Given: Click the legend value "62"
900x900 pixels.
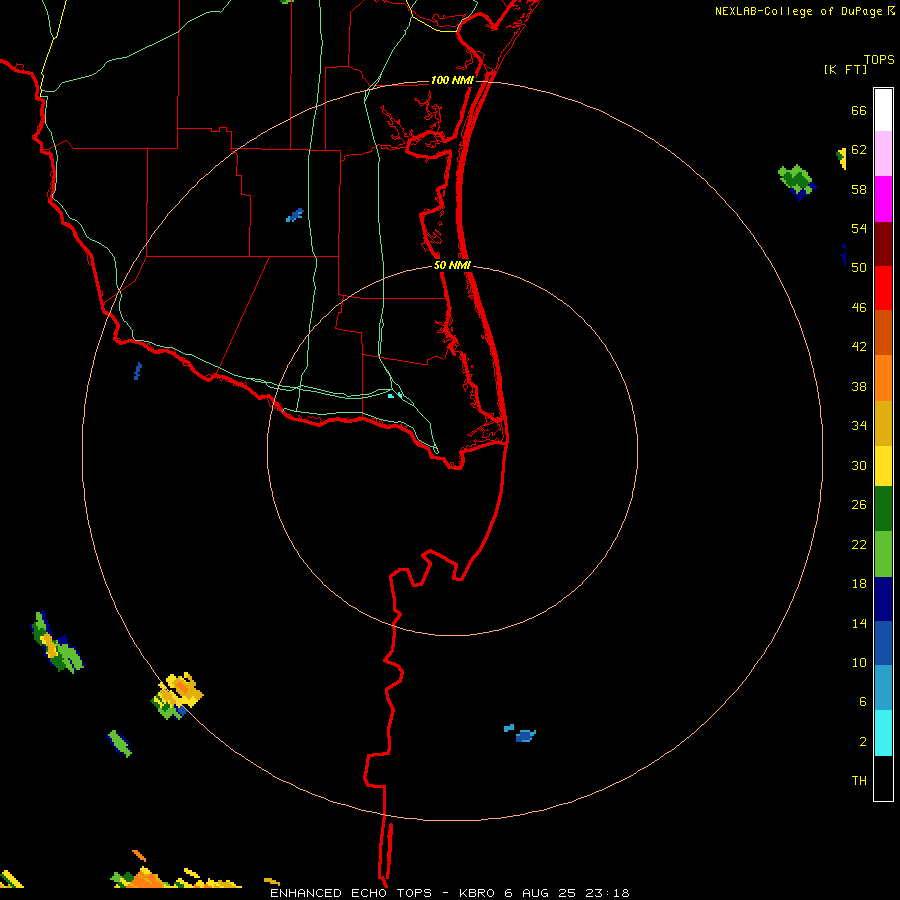Looking at the screenshot, I should (859, 149).
